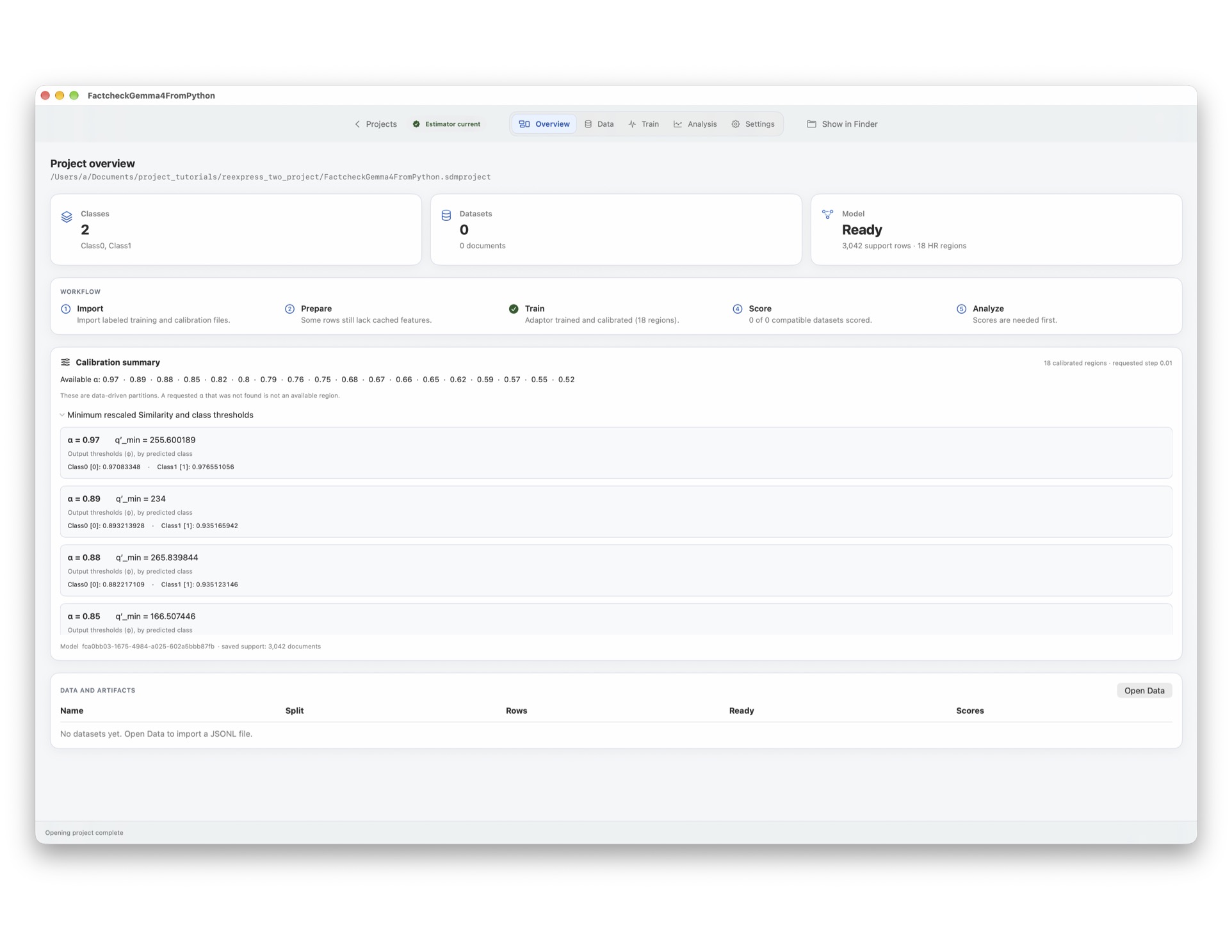Click the Classes stacked-layers icon
This screenshot has width=1232, height=952.
click(67, 217)
